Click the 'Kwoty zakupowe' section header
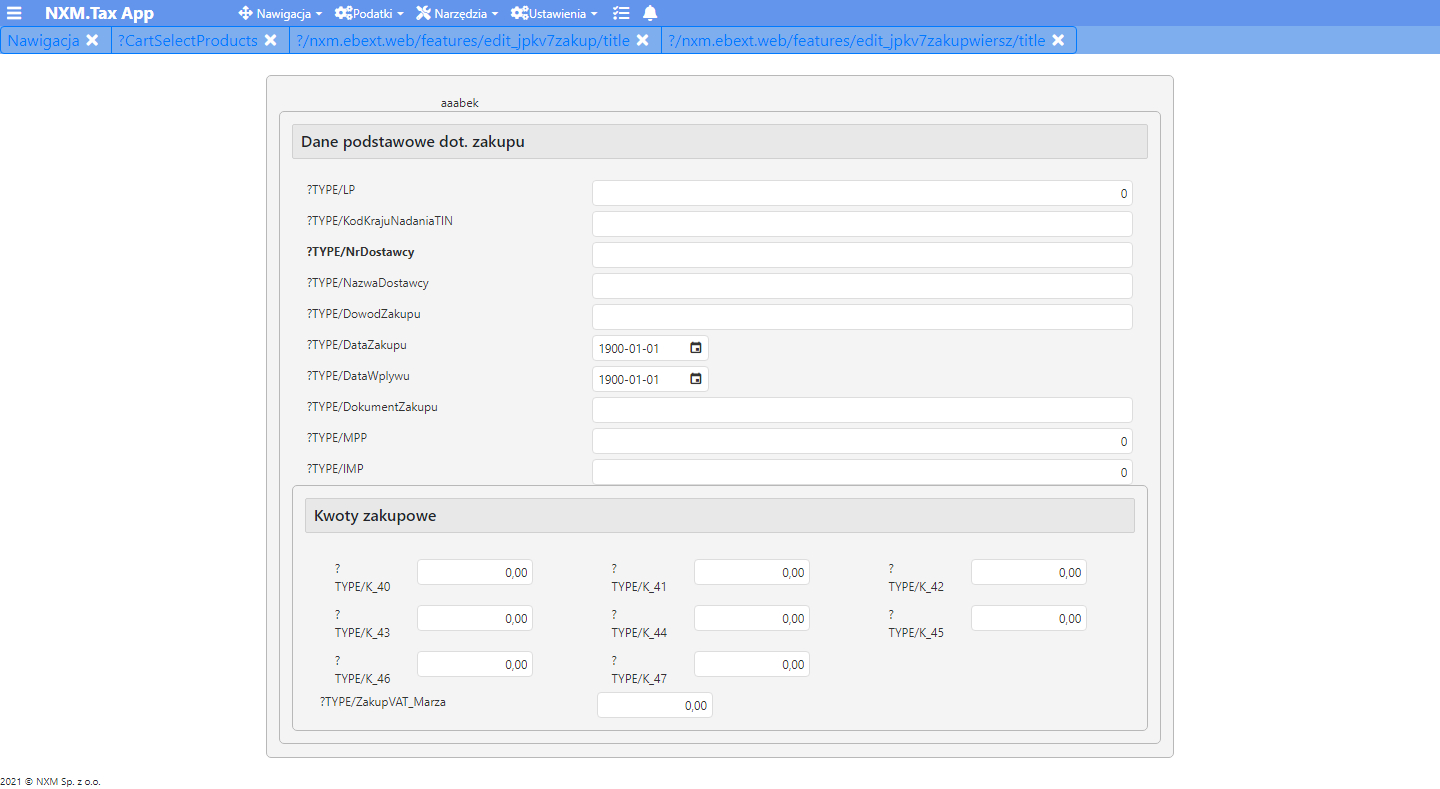 tap(720, 515)
